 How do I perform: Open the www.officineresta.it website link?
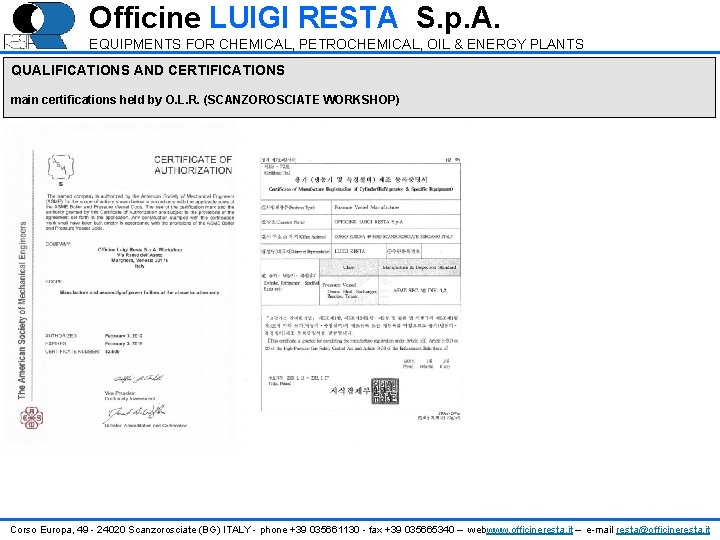coord(529,529)
